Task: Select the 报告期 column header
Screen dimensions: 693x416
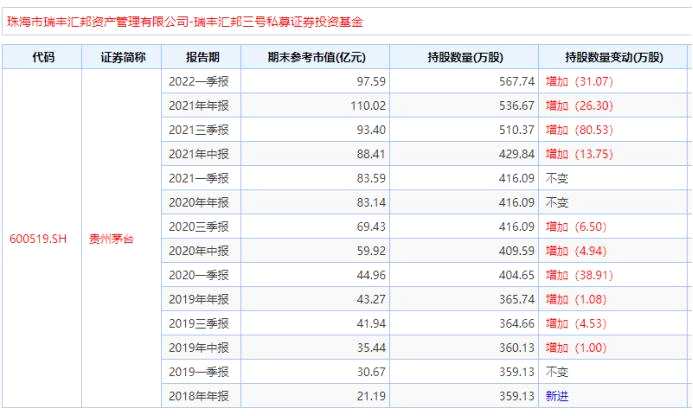Action: coord(202,57)
